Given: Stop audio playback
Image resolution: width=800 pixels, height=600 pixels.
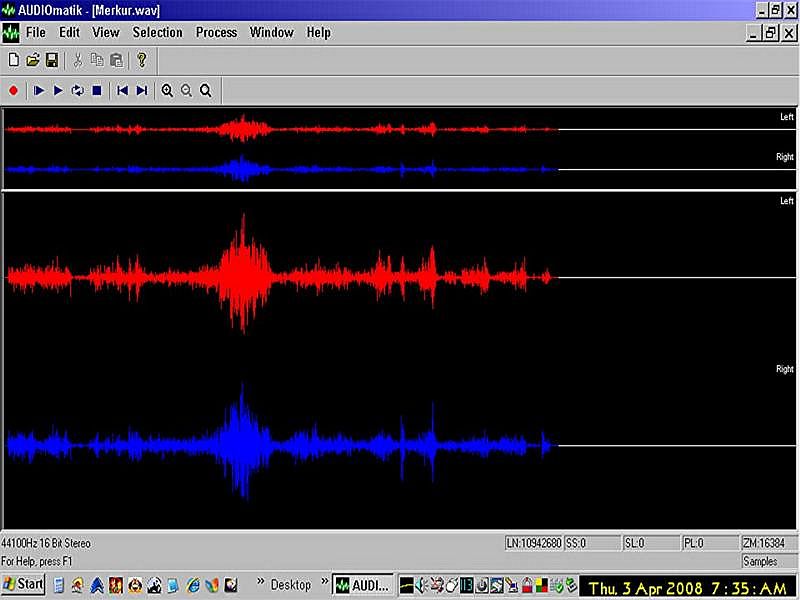Looking at the screenshot, I should pyautogui.click(x=97, y=90).
